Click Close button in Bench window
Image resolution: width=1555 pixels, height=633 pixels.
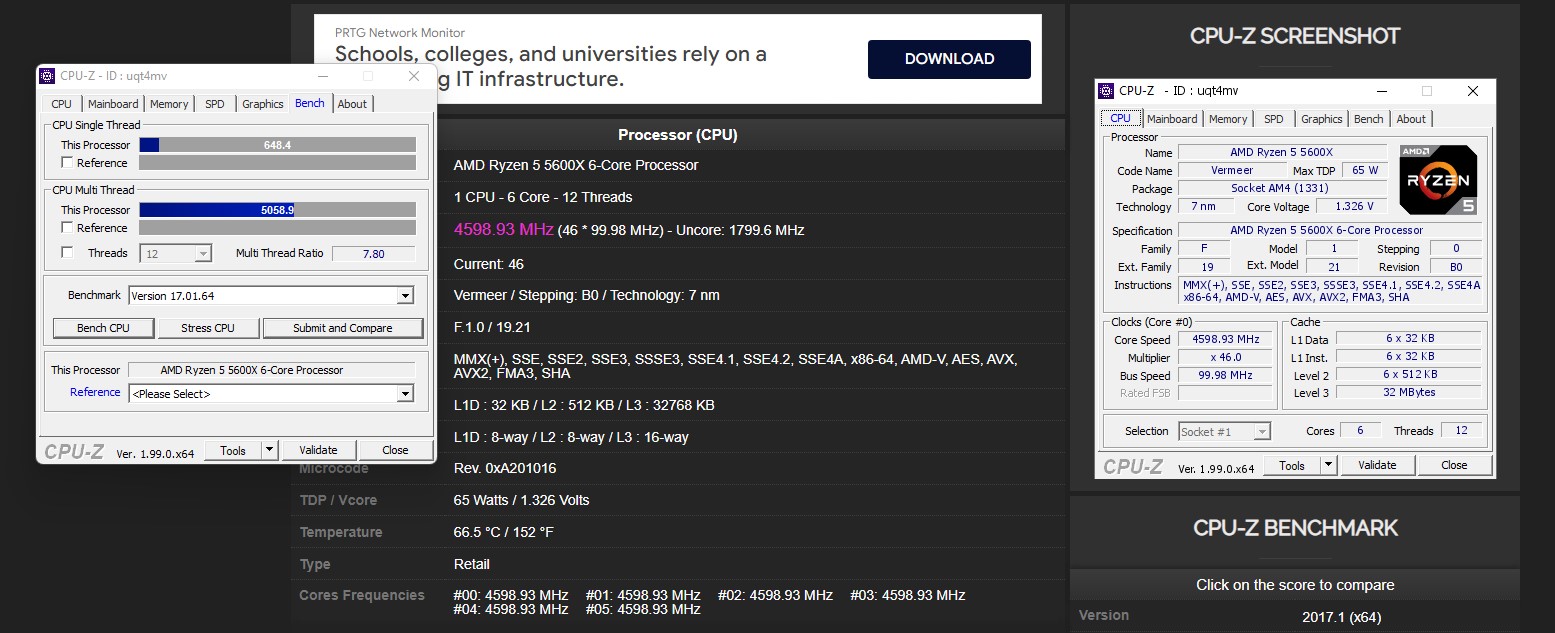point(395,450)
